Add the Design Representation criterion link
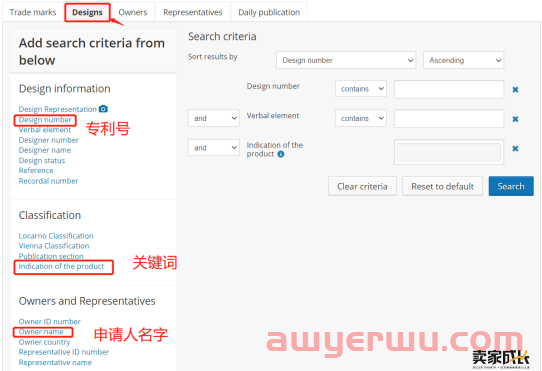 coord(58,109)
